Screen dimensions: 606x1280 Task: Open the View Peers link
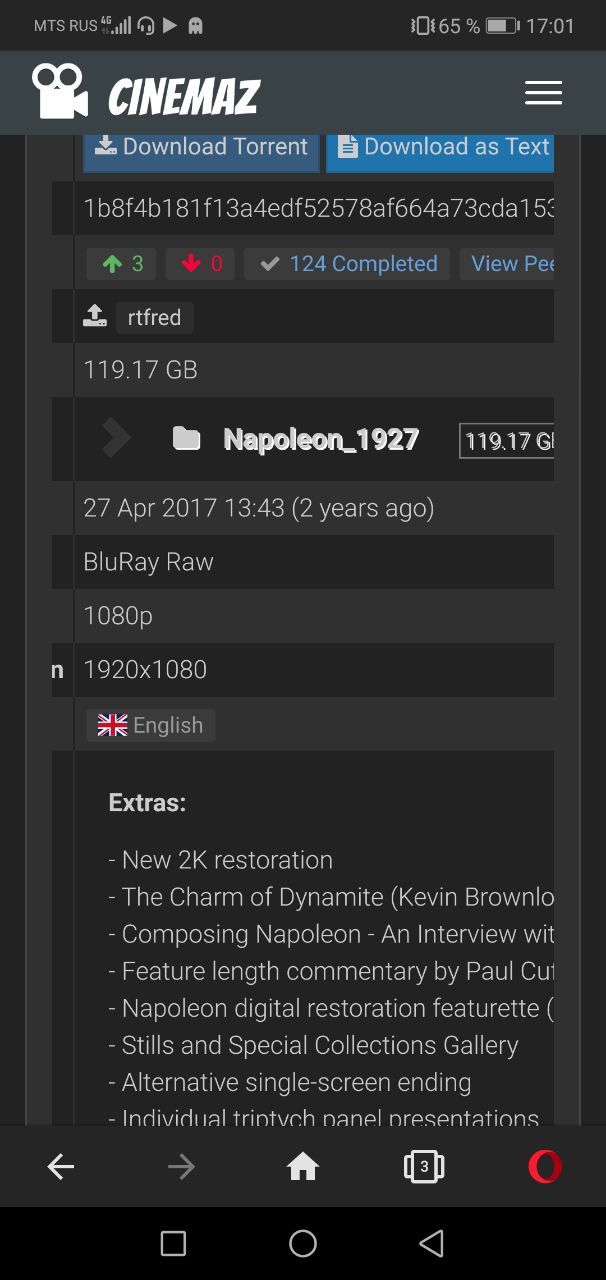507,264
